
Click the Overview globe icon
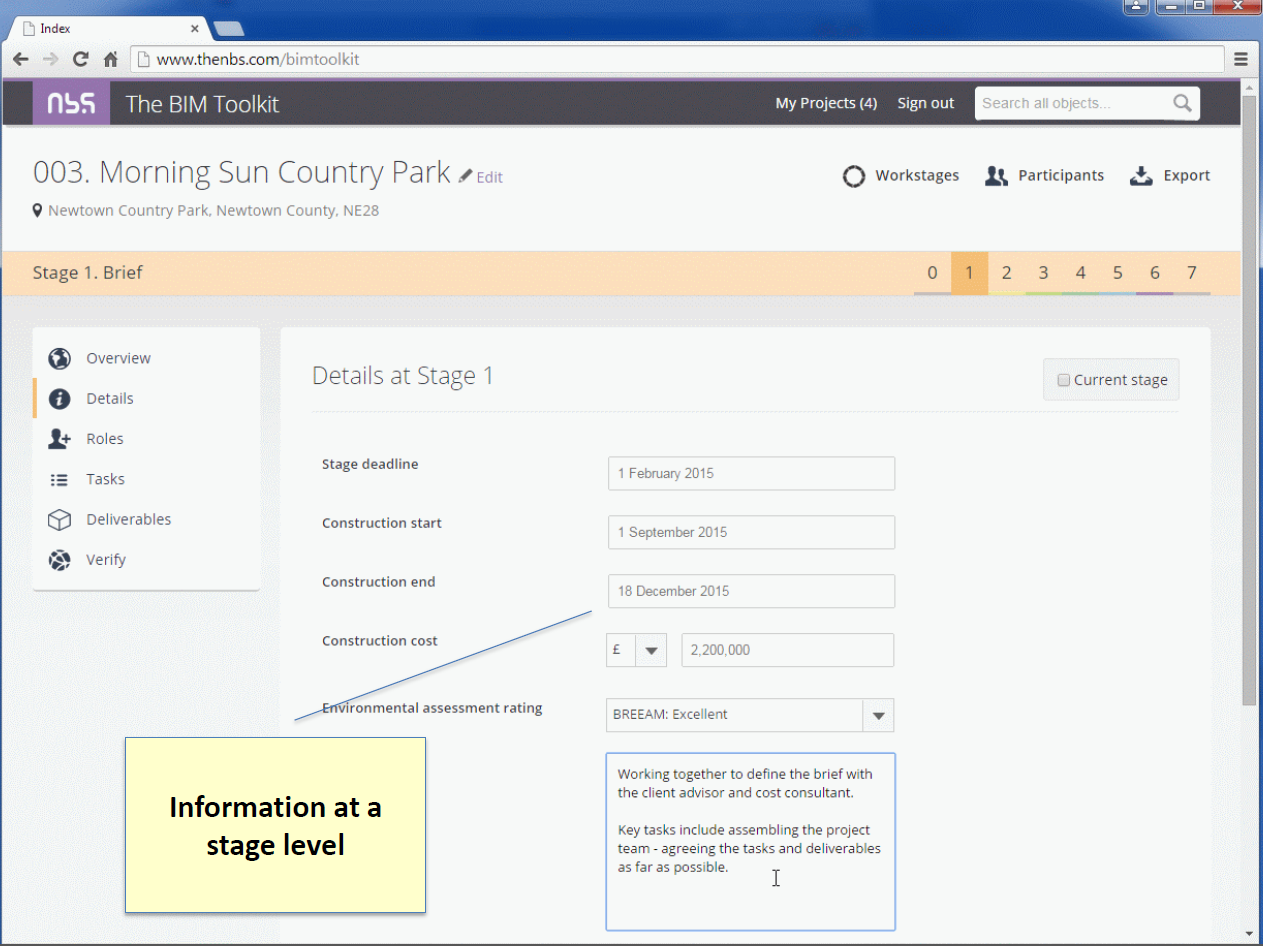coord(60,359)
